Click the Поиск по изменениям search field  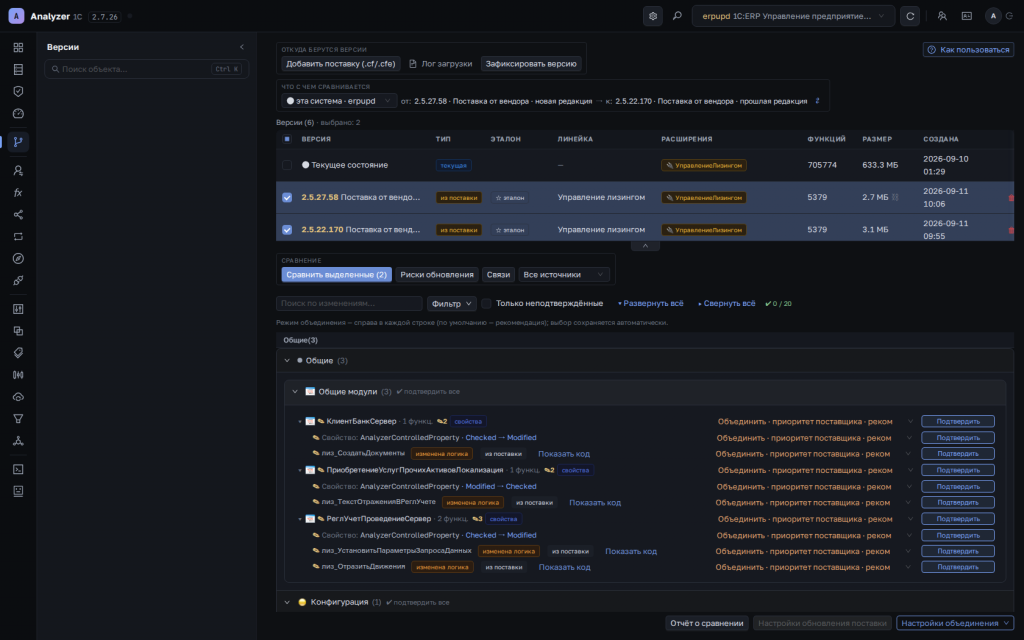click(349, 304)
